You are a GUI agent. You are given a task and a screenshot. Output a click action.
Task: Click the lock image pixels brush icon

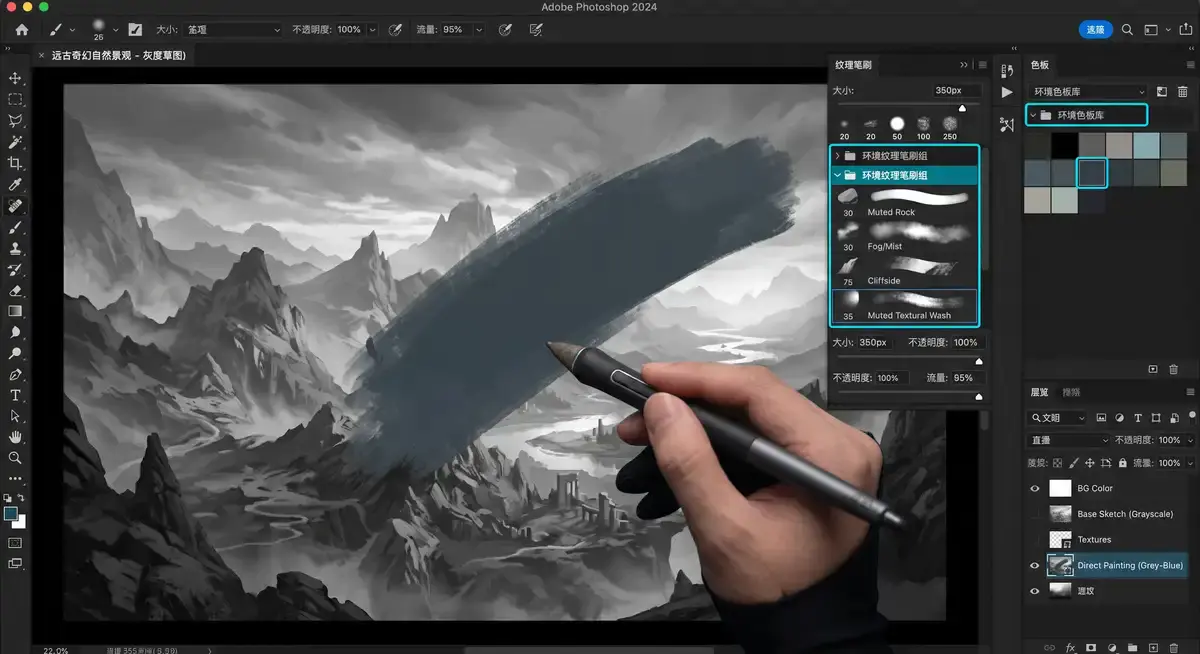point(1073,464)
